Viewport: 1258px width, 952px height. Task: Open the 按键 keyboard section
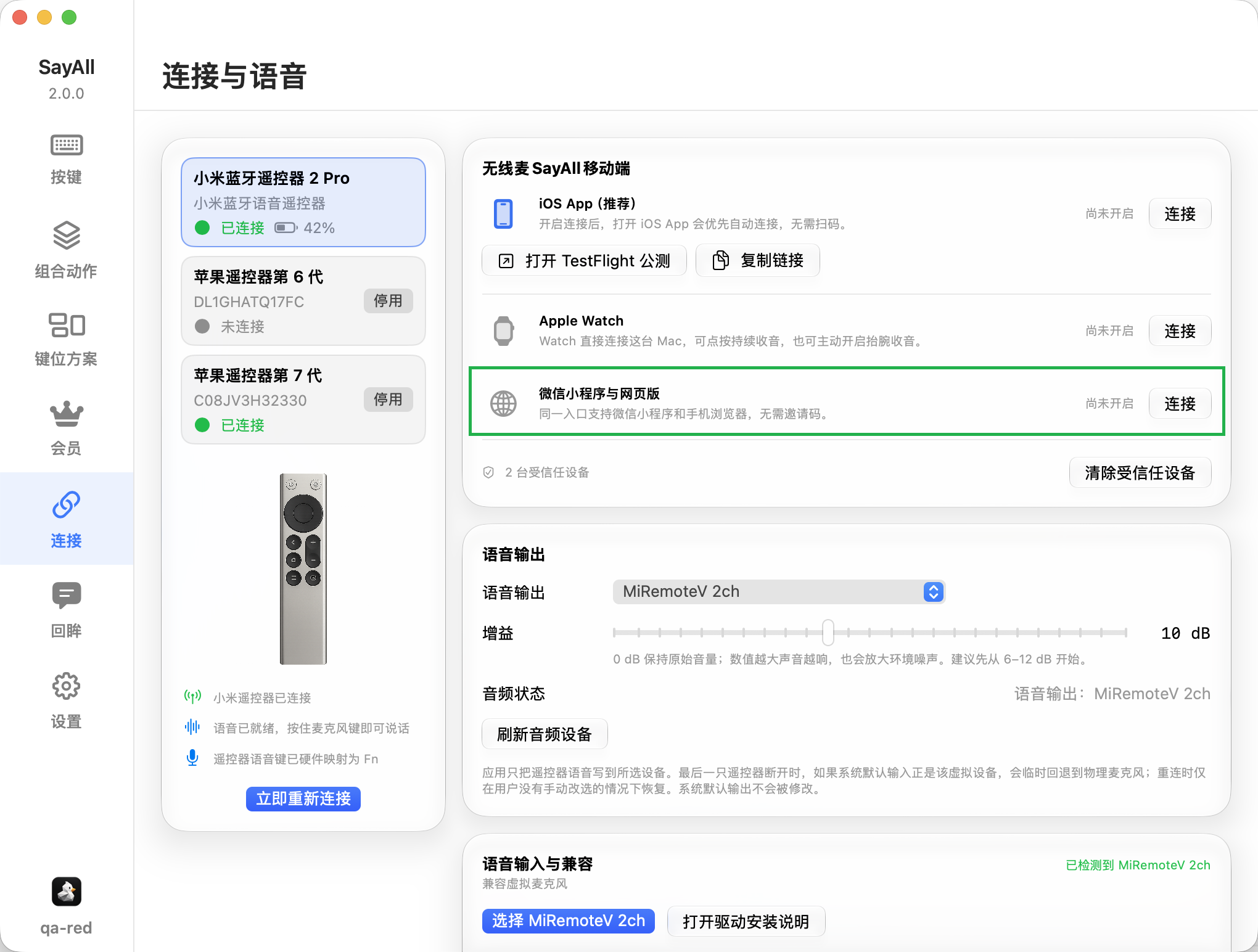pos(67,160)
